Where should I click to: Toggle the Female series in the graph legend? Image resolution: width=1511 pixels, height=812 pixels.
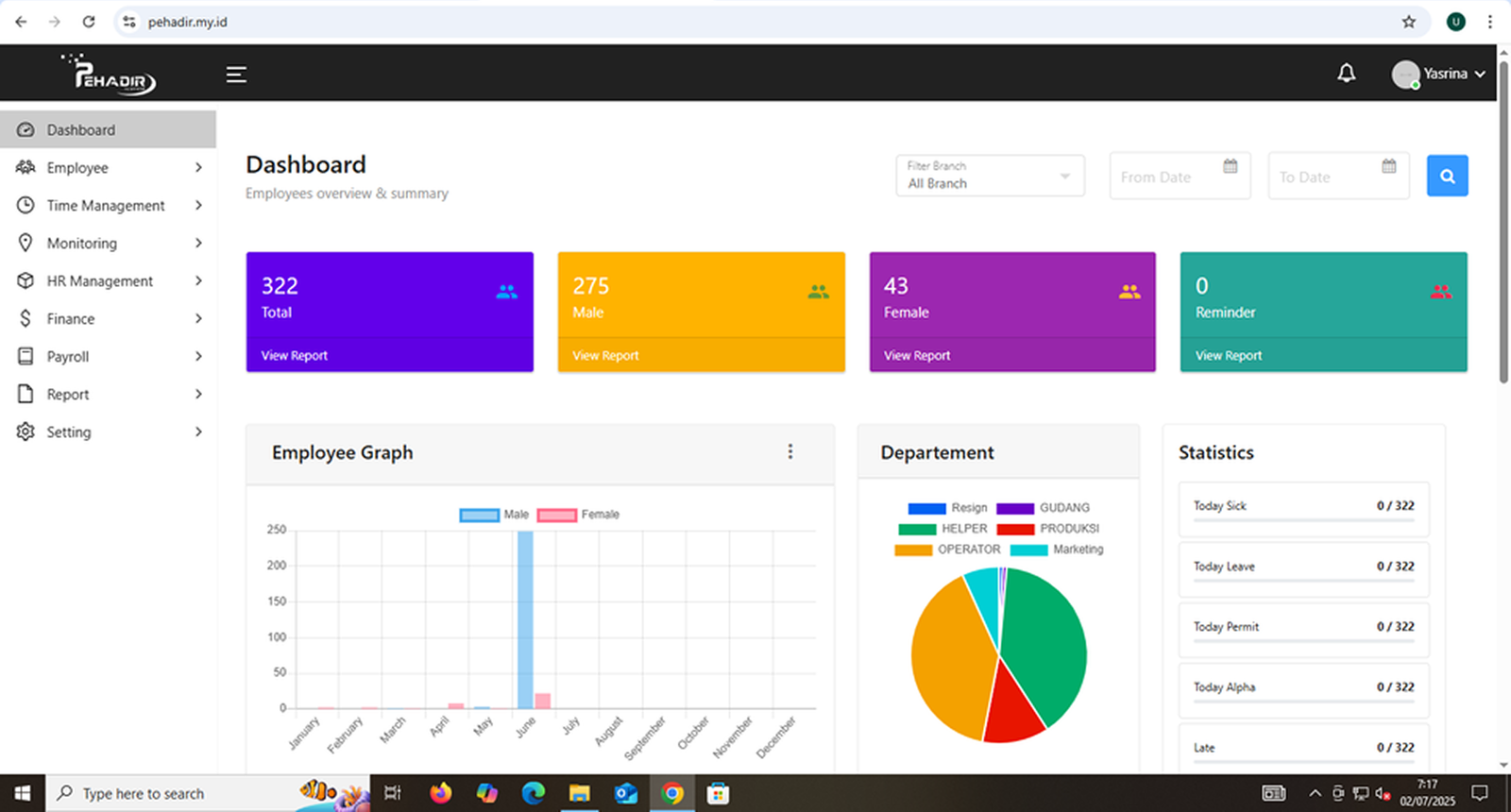pyautogui.click(x=578, y=515)
